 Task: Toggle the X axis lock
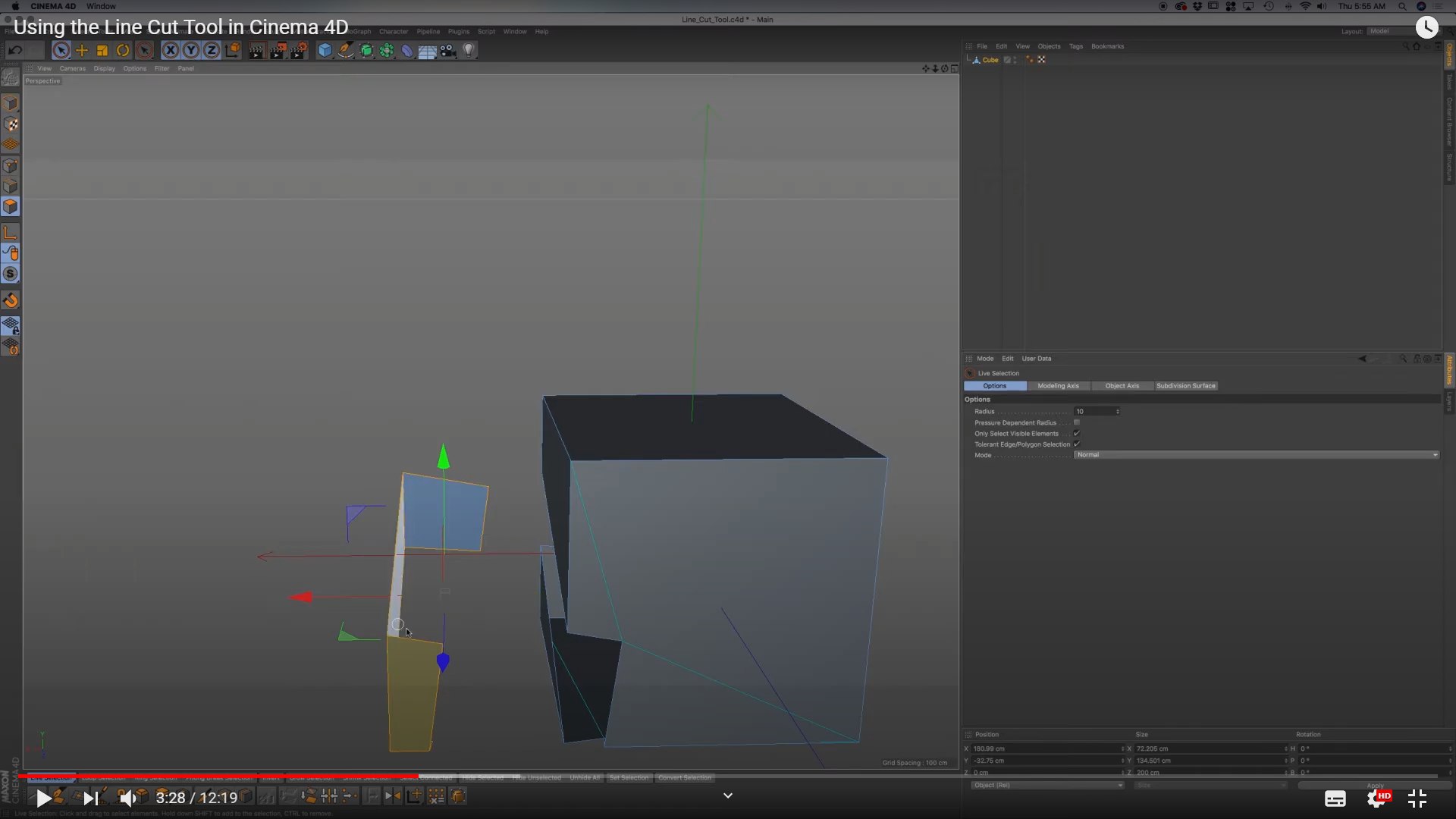click(171, 50)
